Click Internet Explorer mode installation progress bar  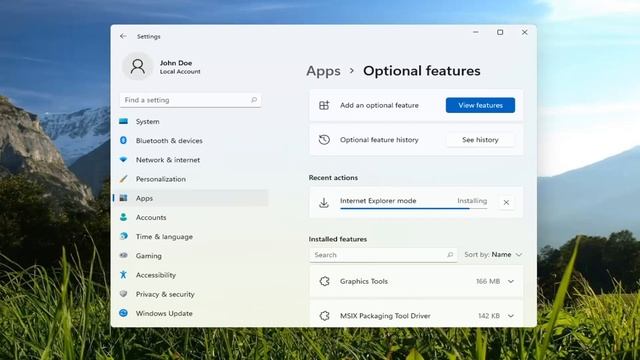click(x=413, y=209)
